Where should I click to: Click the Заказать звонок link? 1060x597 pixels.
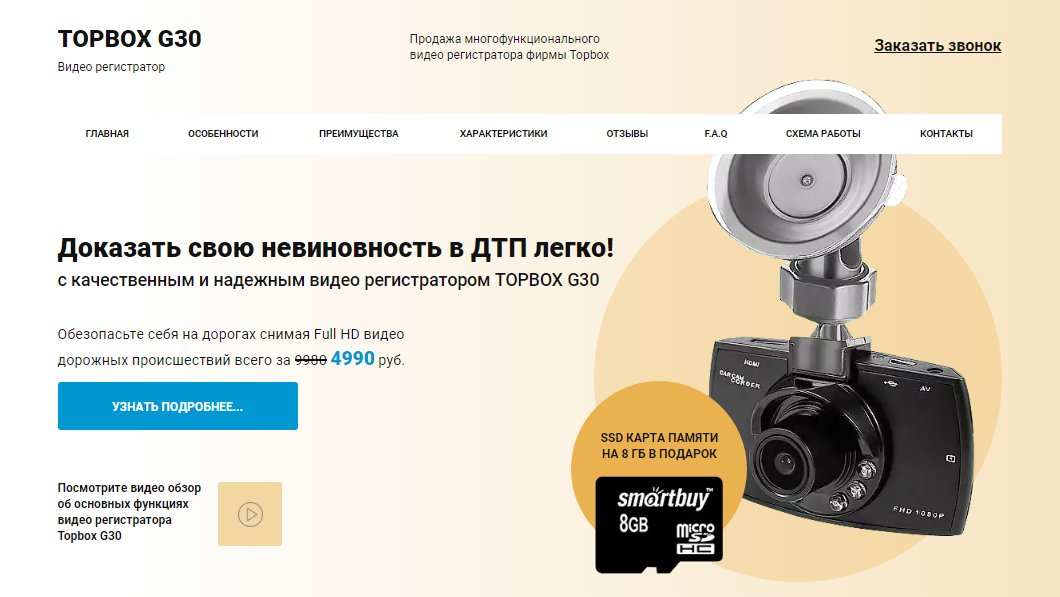click(x=937, y=45)
